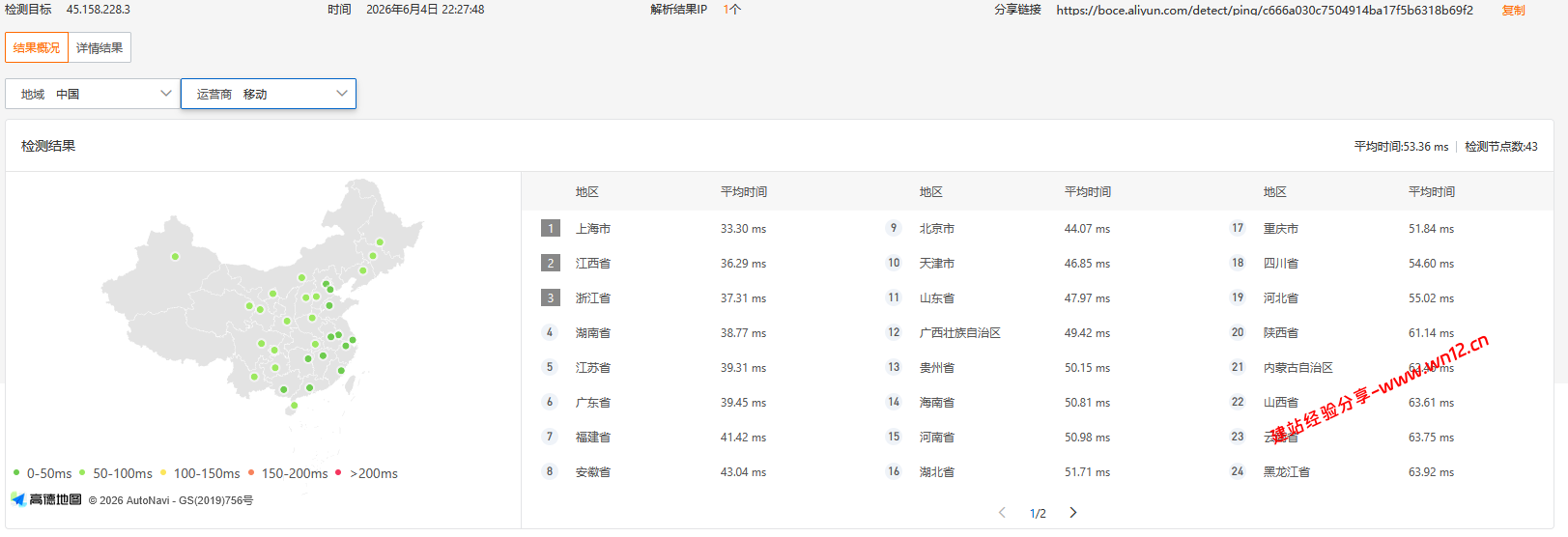Switch to the 详情结果 tab
The width and height of the screenshot is (1568, 537).
[100, 47]
